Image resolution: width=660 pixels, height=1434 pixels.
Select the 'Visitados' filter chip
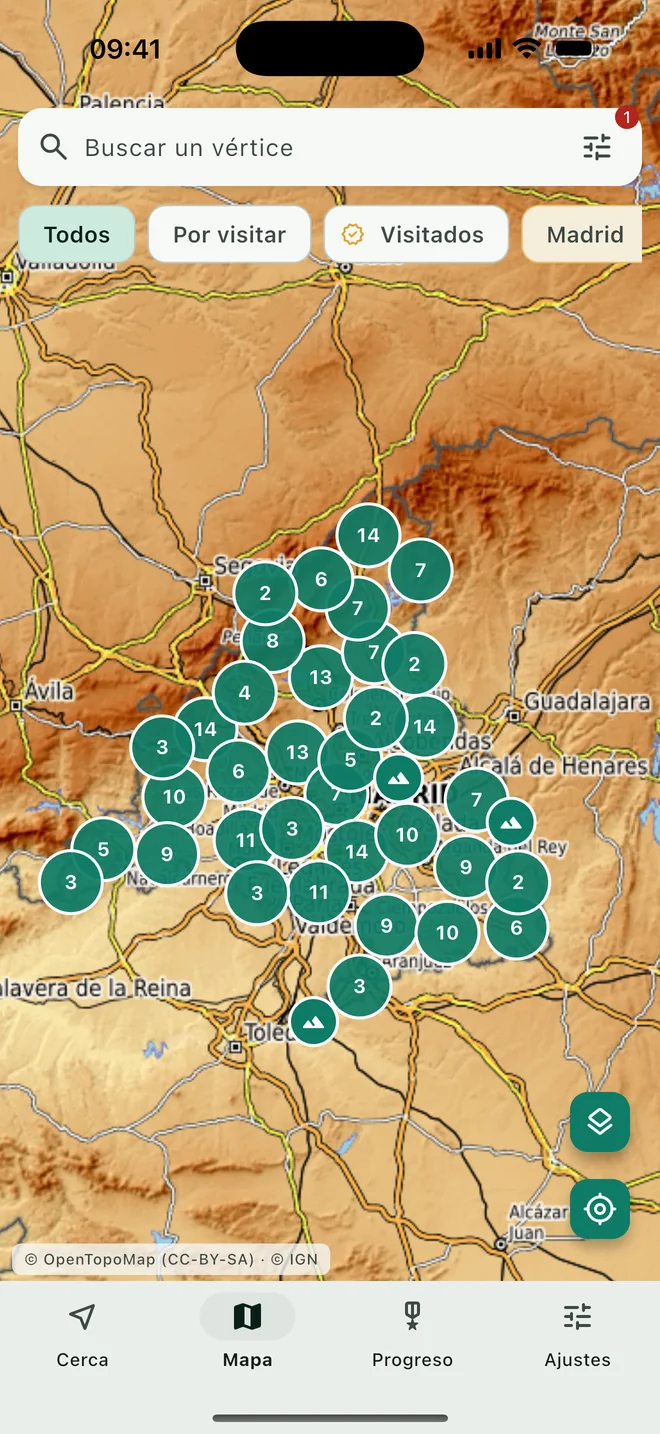point(417,235)
